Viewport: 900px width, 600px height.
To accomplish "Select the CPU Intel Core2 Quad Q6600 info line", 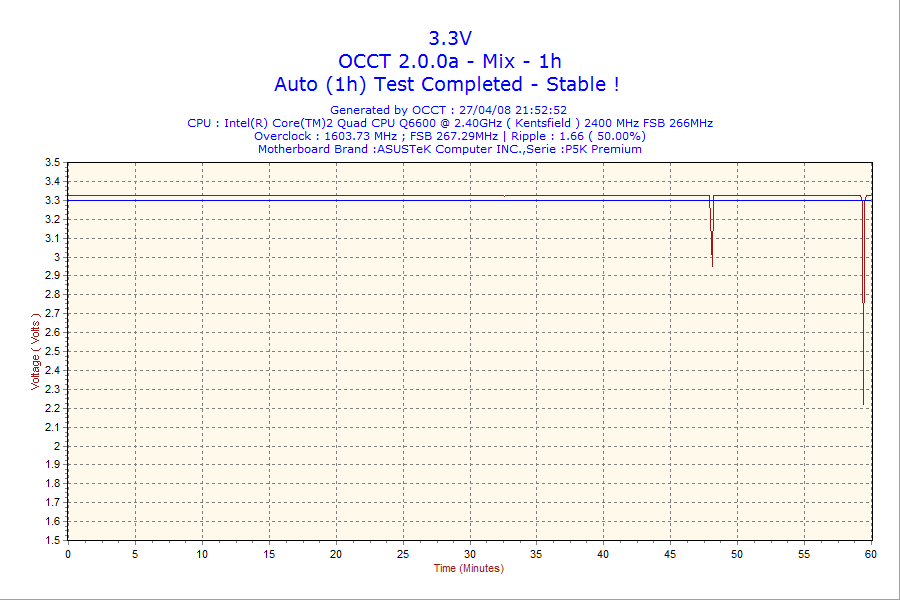I will point(450,123).
